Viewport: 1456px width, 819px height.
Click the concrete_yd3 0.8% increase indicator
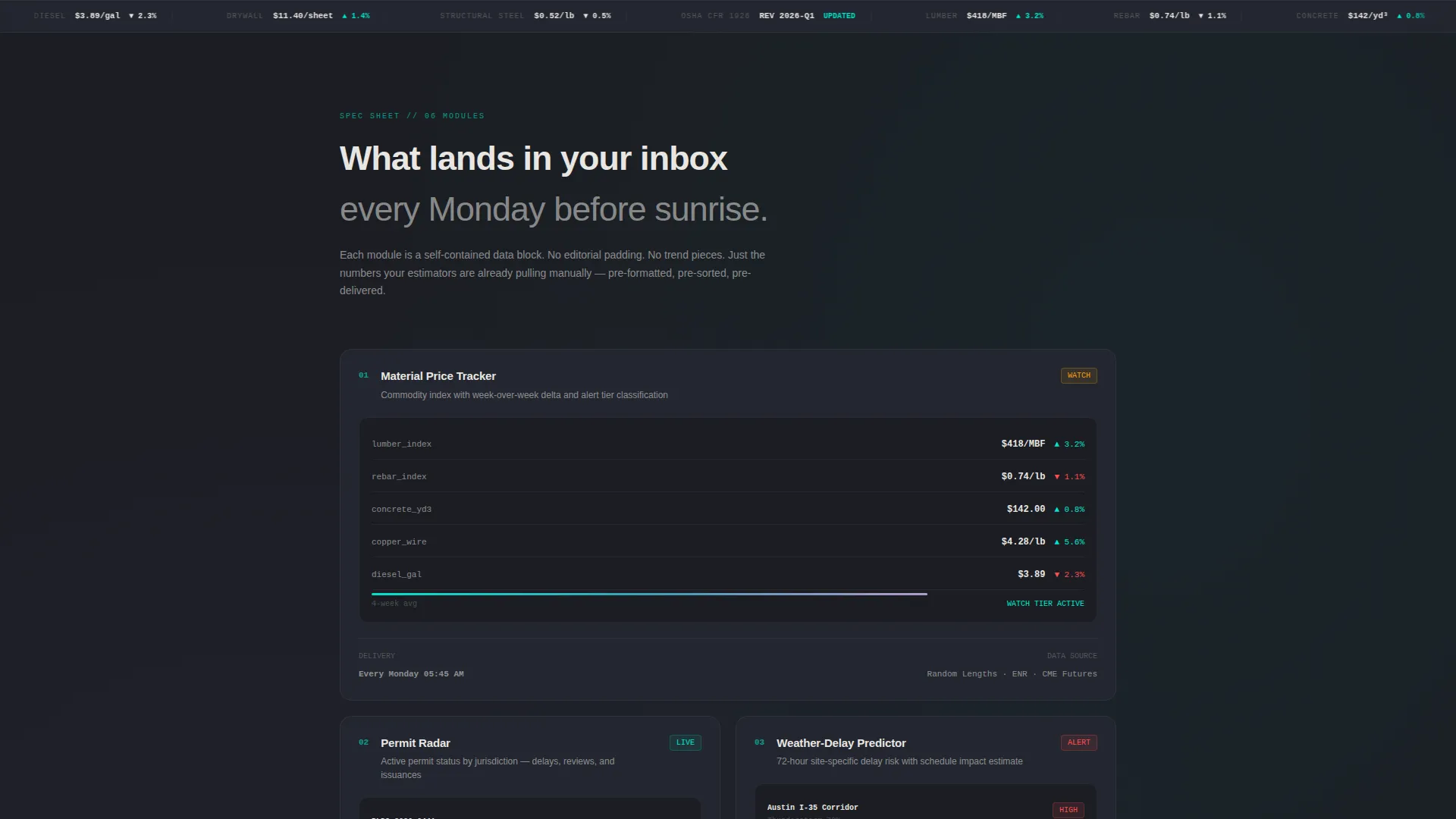pos(1069,510)
